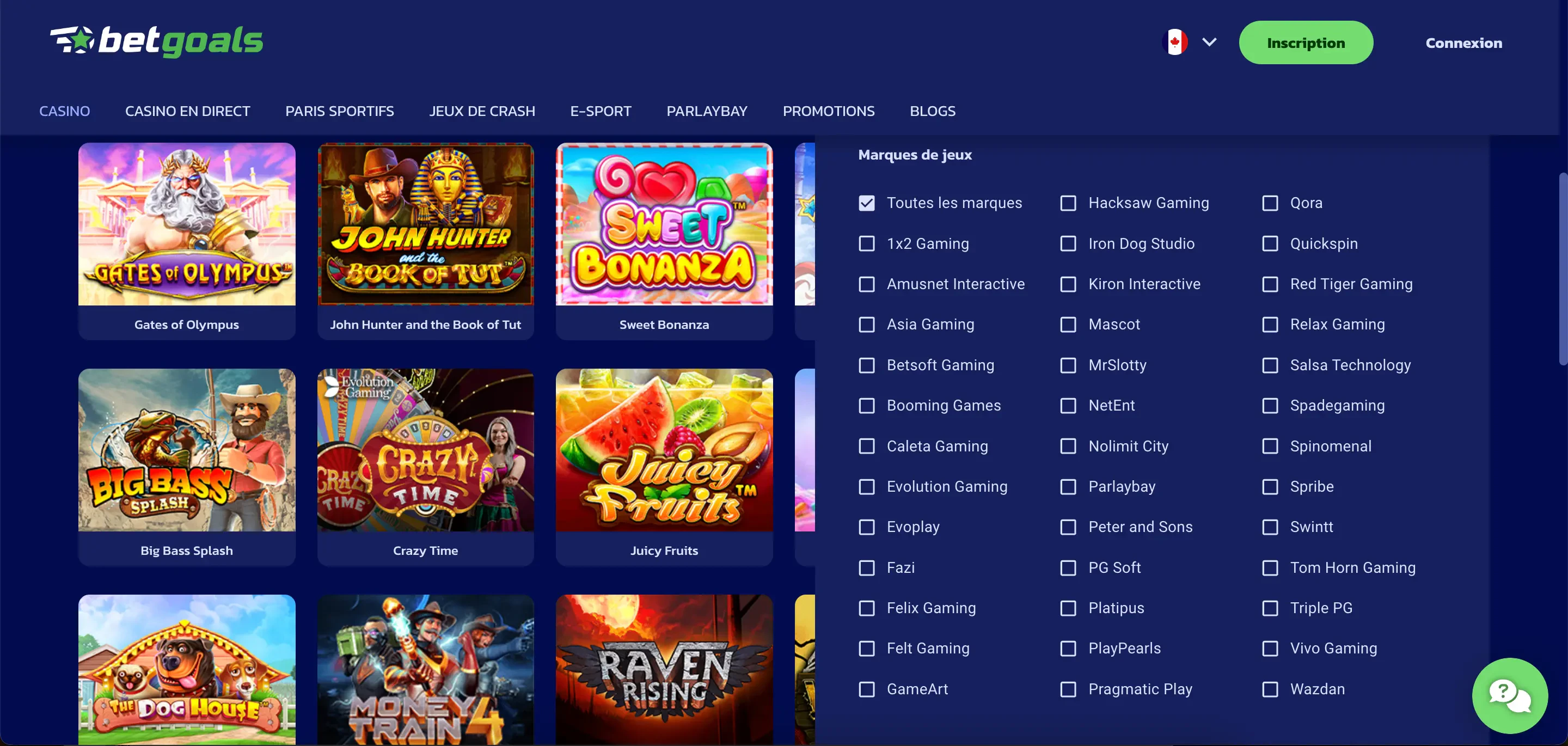Image resolution: width=1568 pixels, height=746 pixels.
Task: Switch to CASINO EN DIRECT tab
Action: point(187,111)
